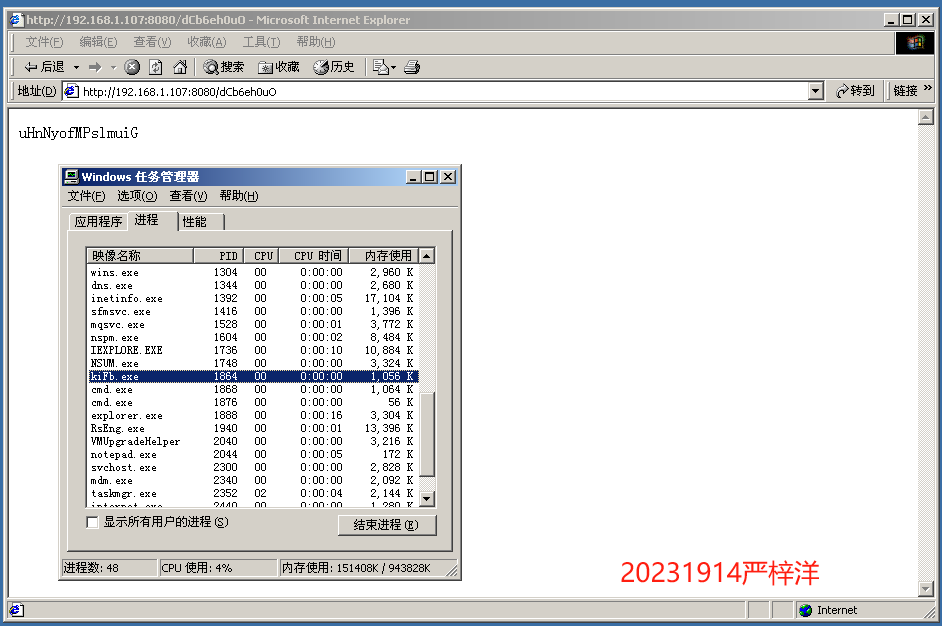Click the 搜索 search toolbar button
Image resolution: width=942 pixels, height=626 pixels.
pos(223,67)
